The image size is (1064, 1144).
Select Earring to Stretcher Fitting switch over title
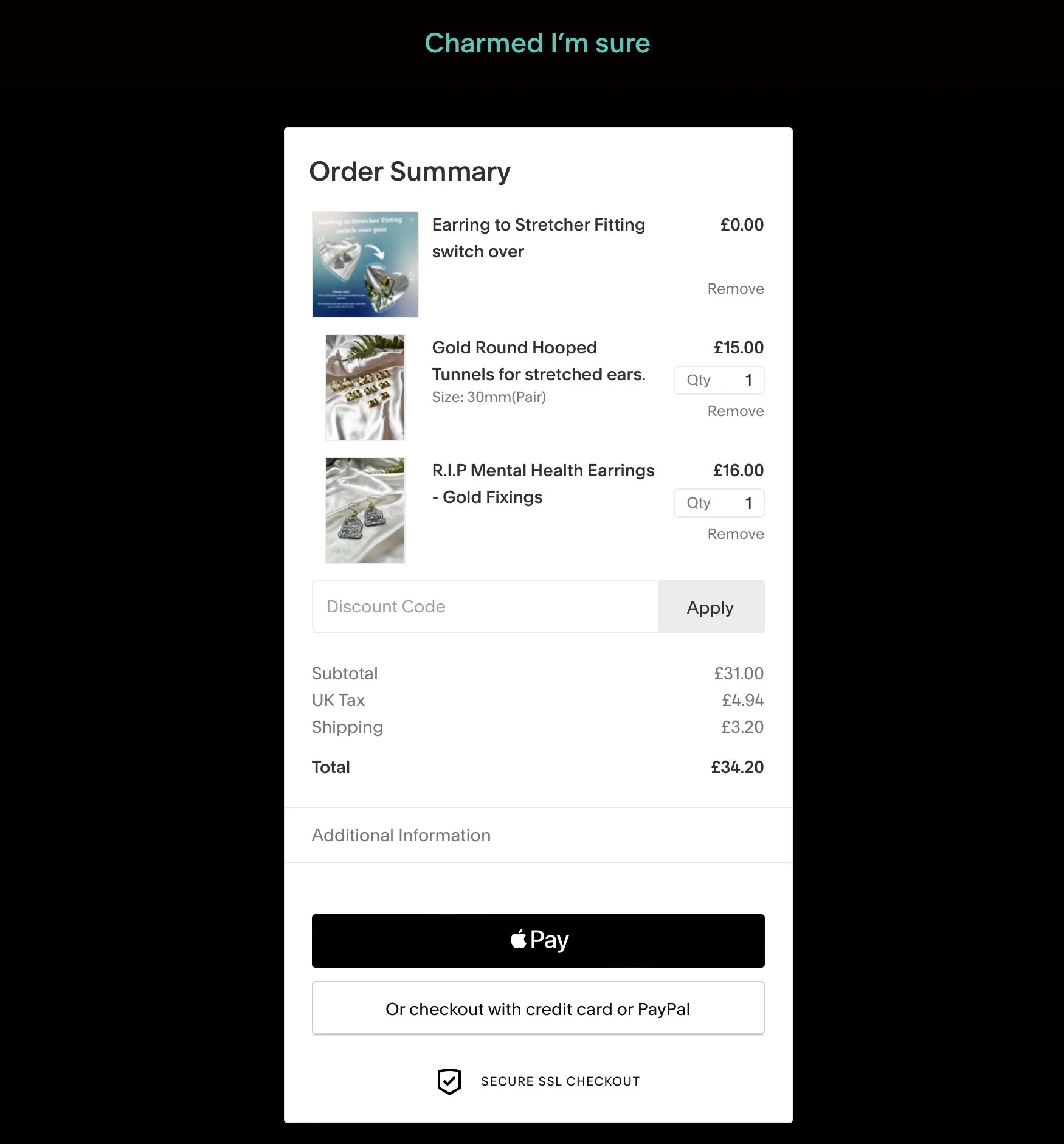coord(539,238)
